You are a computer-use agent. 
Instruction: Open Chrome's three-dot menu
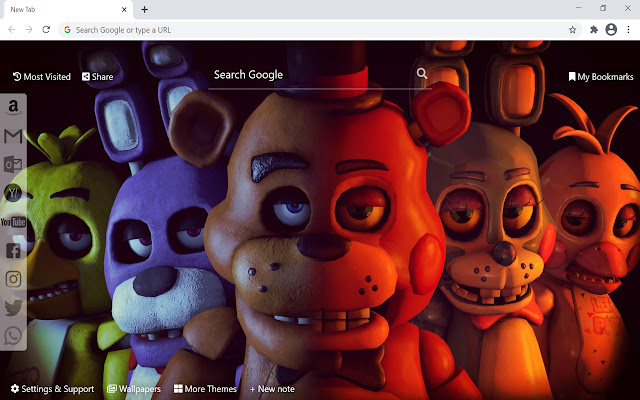[628, 29]
